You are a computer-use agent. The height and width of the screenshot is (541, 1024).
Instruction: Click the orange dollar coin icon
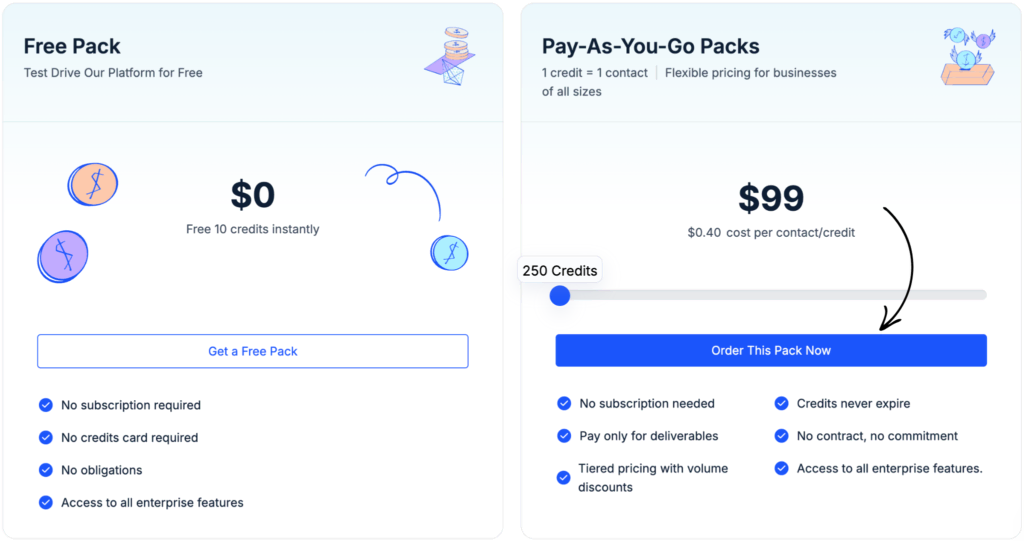(93, 185)
